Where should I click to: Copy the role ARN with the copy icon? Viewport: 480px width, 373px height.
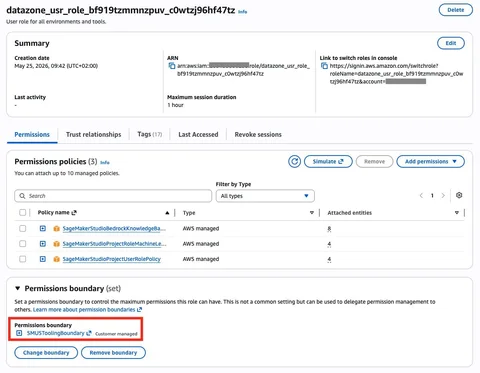pos(172,66)
